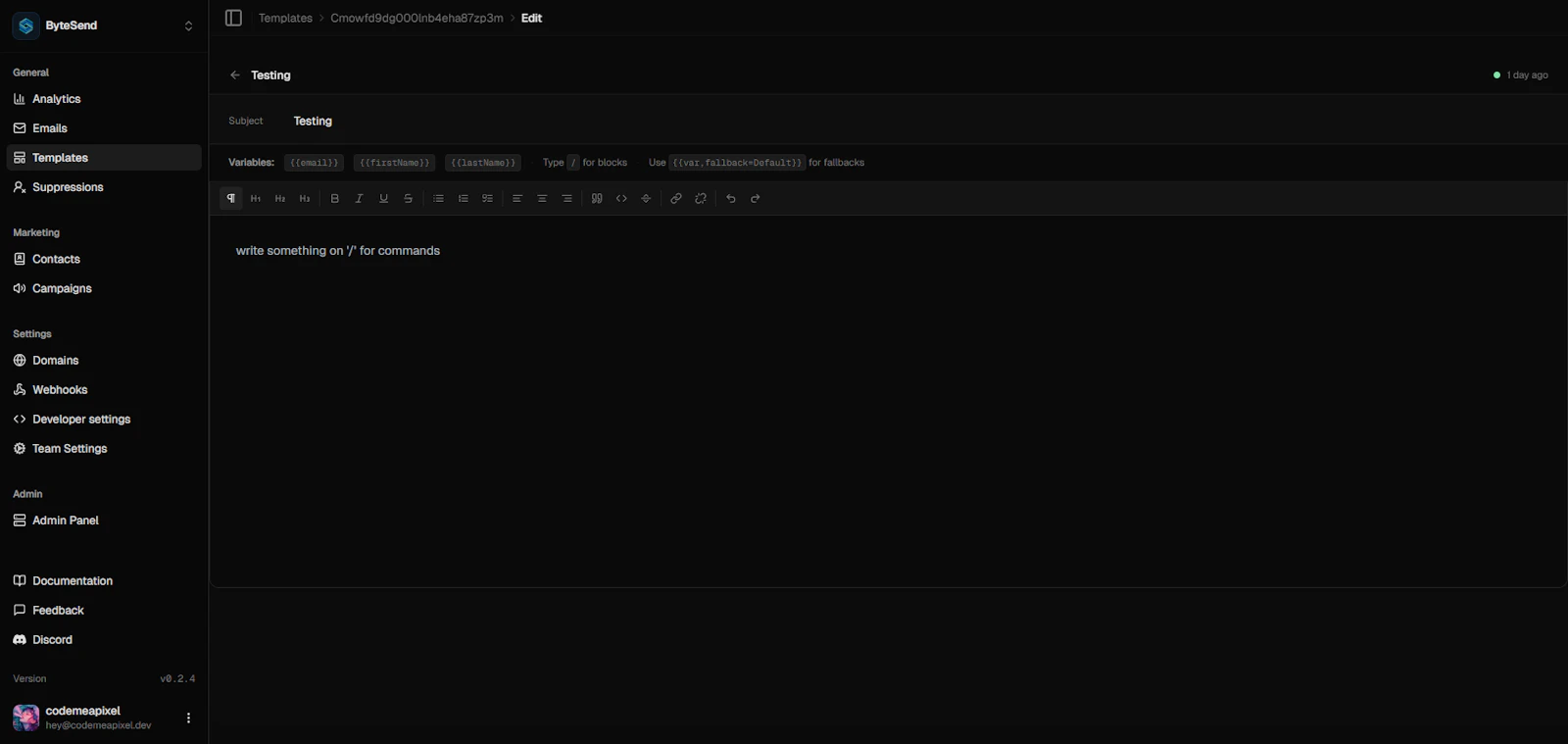Viewport: 1568px width, 744px height.
Task: Open Developer settings
Action: (x=104, y=420)
